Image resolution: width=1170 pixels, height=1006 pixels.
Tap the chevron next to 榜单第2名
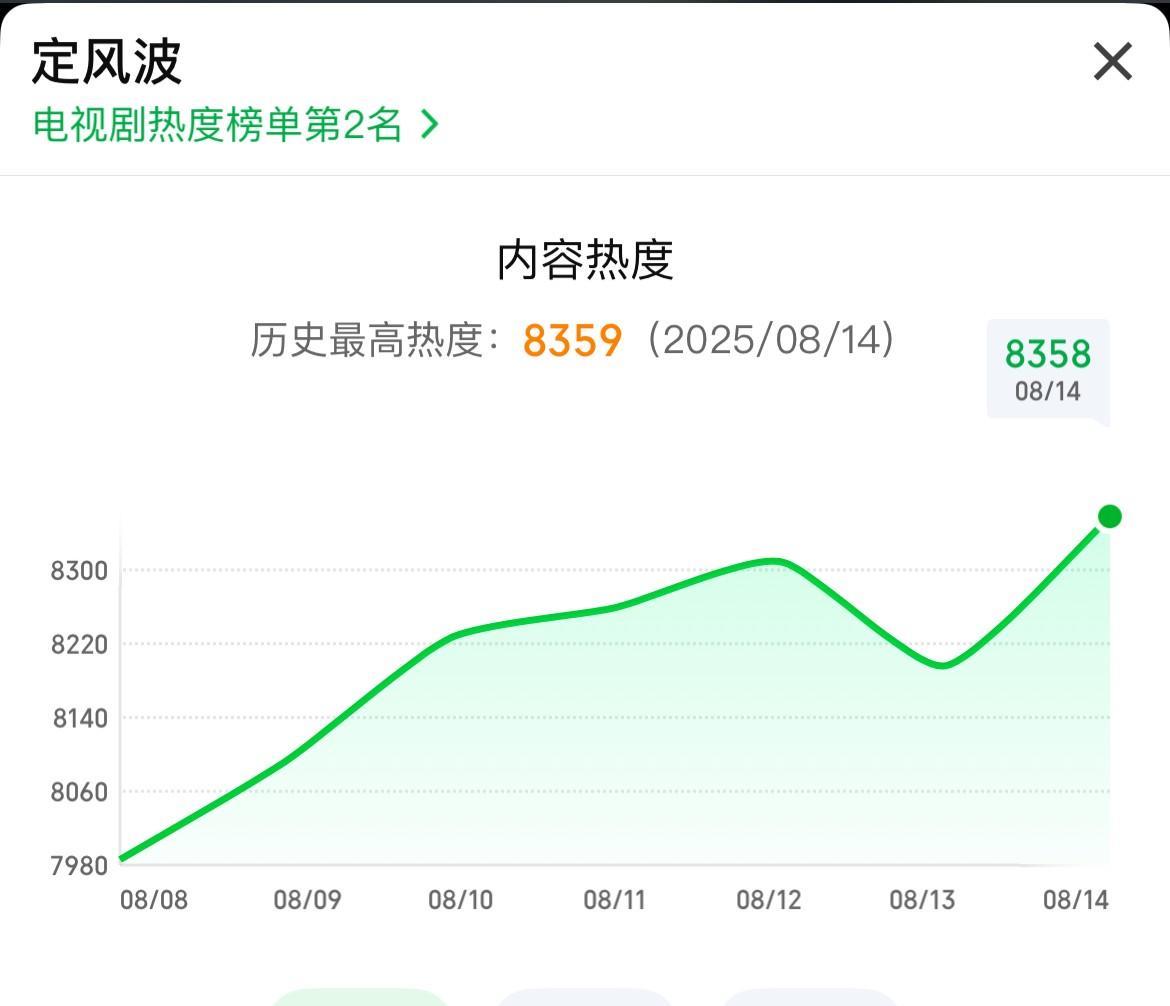pos(429,124)
